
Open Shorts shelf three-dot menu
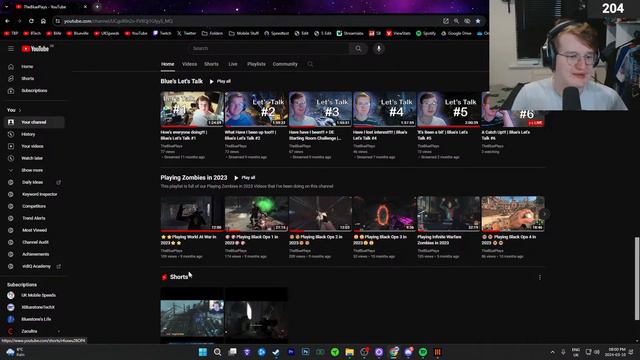point(540,278)
